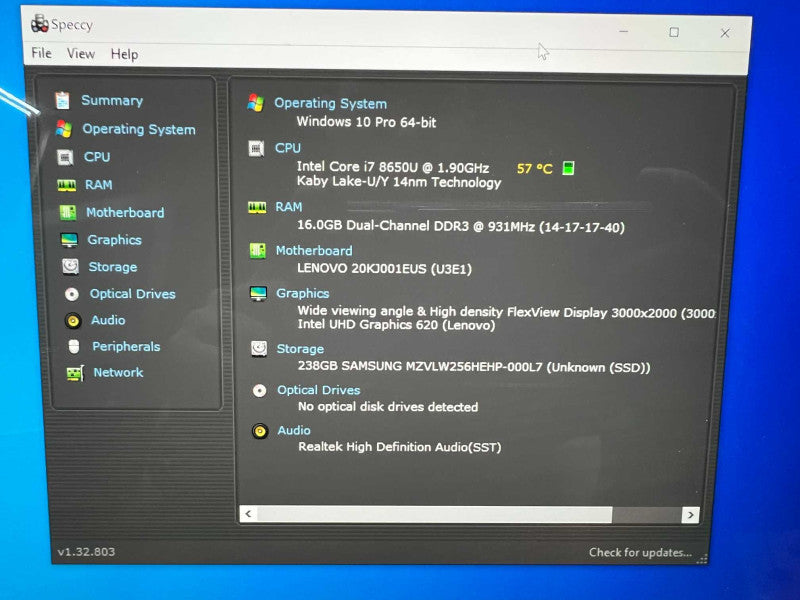
Task: Click the Storage drive icon in summary pane
Action: (259, 348)
